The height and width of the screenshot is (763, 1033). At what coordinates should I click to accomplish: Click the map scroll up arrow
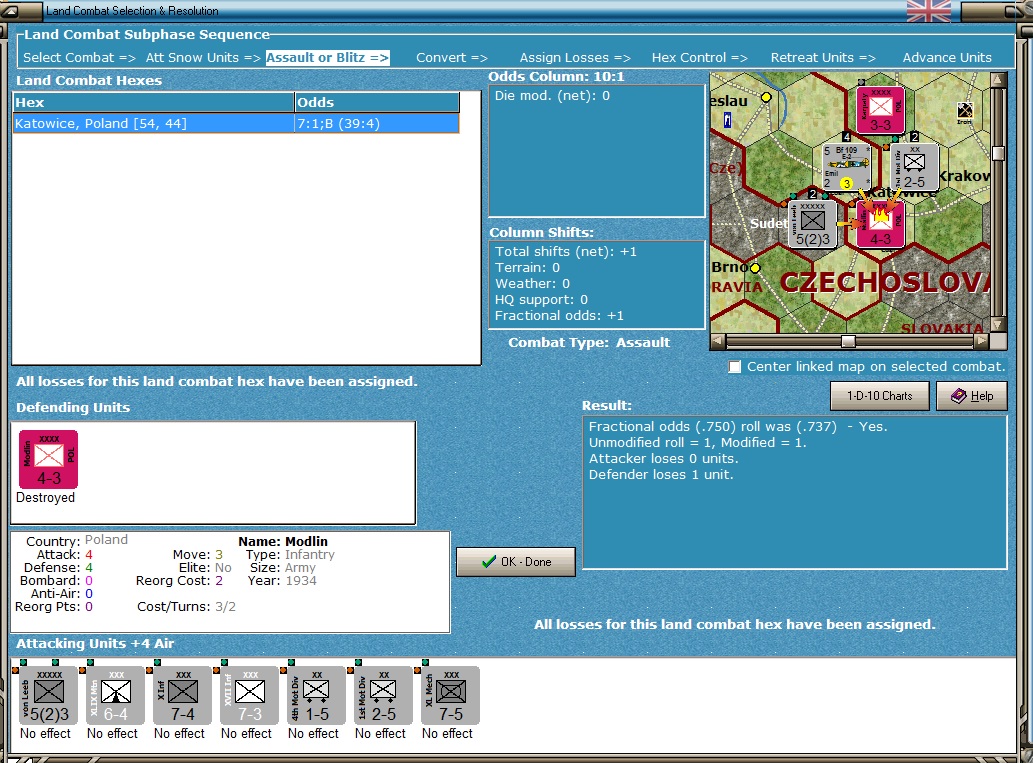click(998, 80)
